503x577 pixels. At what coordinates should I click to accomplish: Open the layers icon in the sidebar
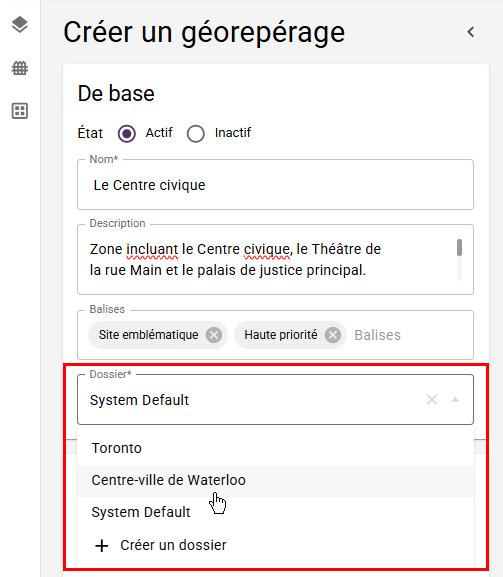[x=20, y=25]
